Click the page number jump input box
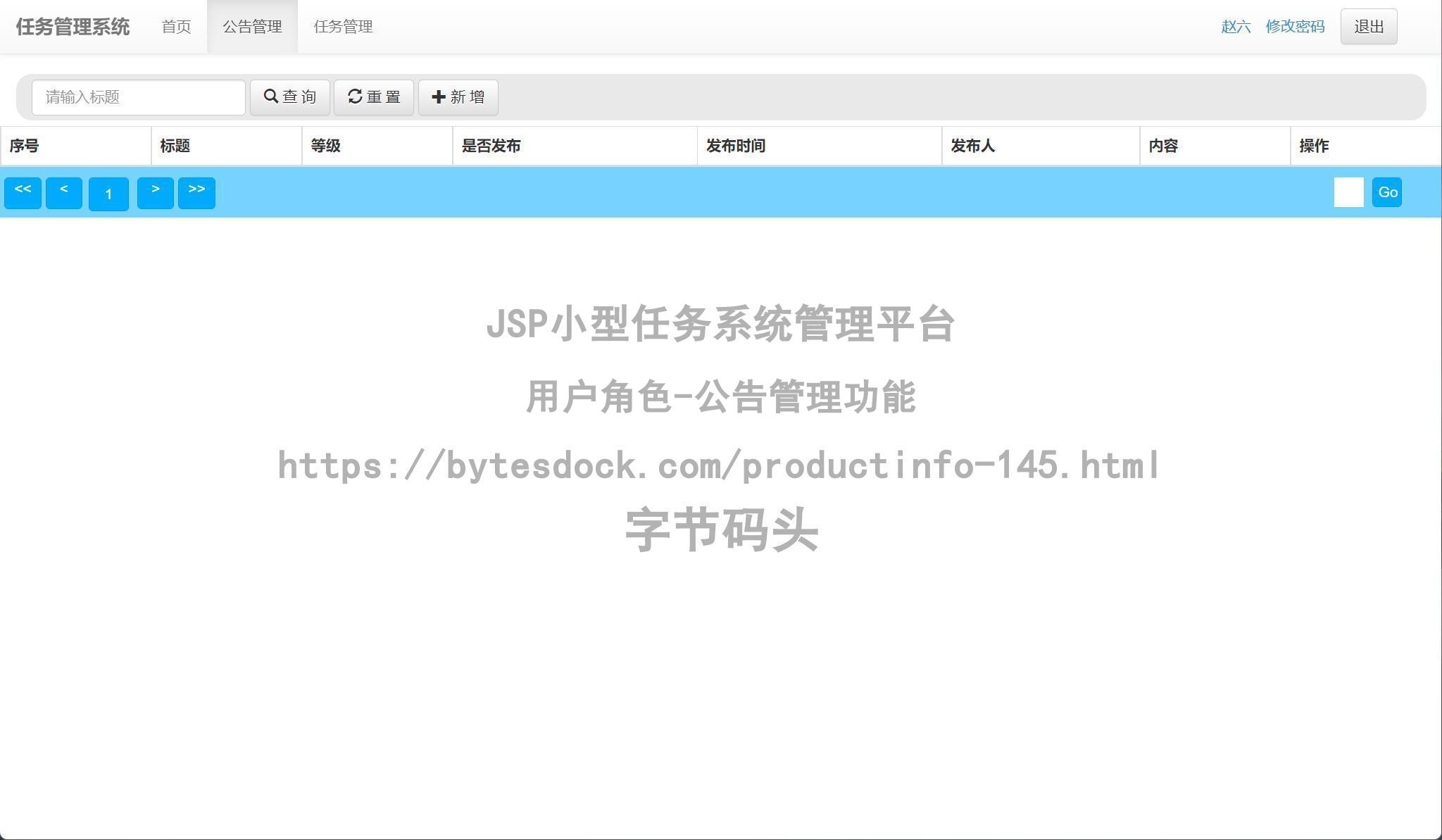 [x=1350, y=192]
